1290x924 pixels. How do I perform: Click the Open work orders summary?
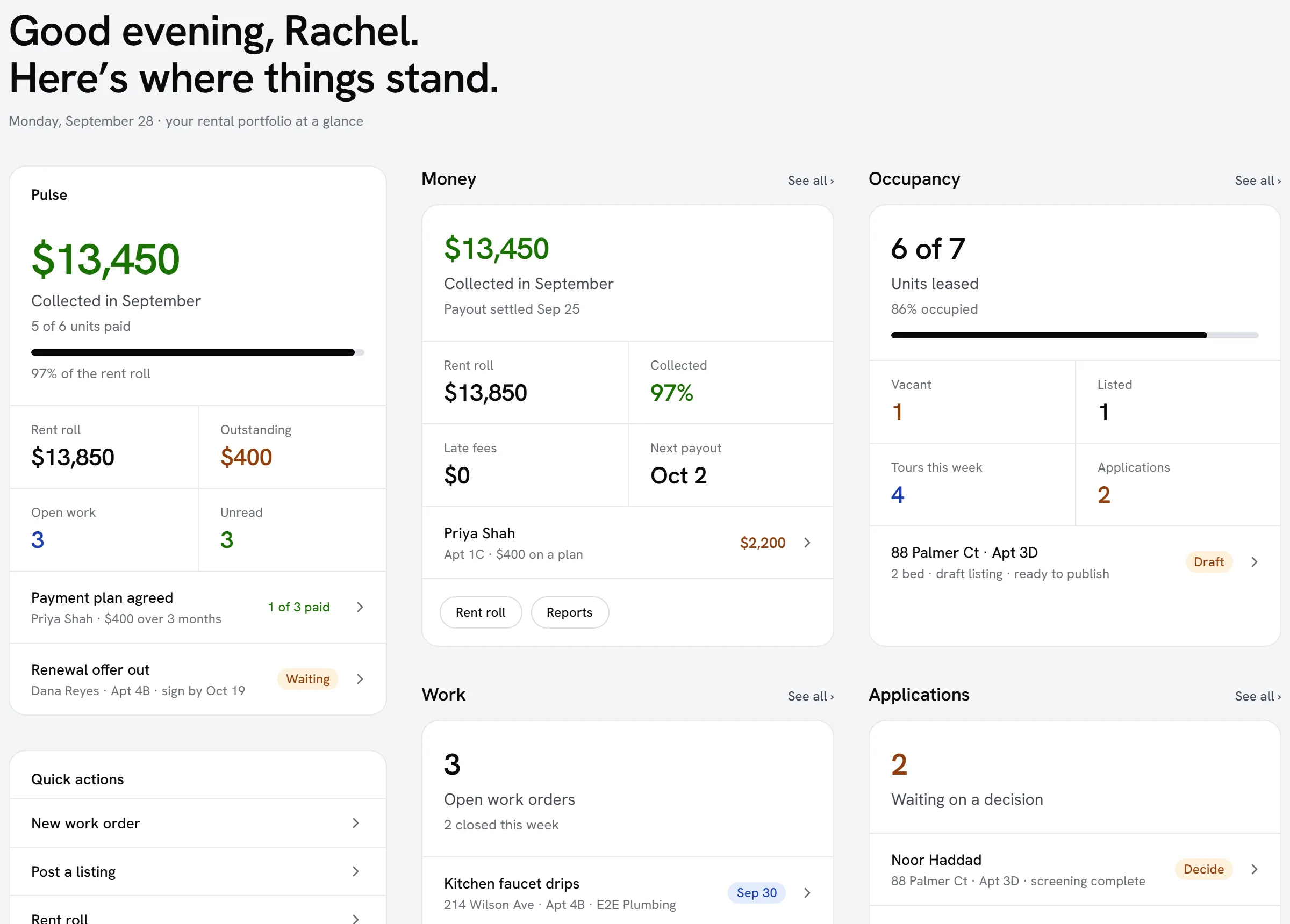627,789
